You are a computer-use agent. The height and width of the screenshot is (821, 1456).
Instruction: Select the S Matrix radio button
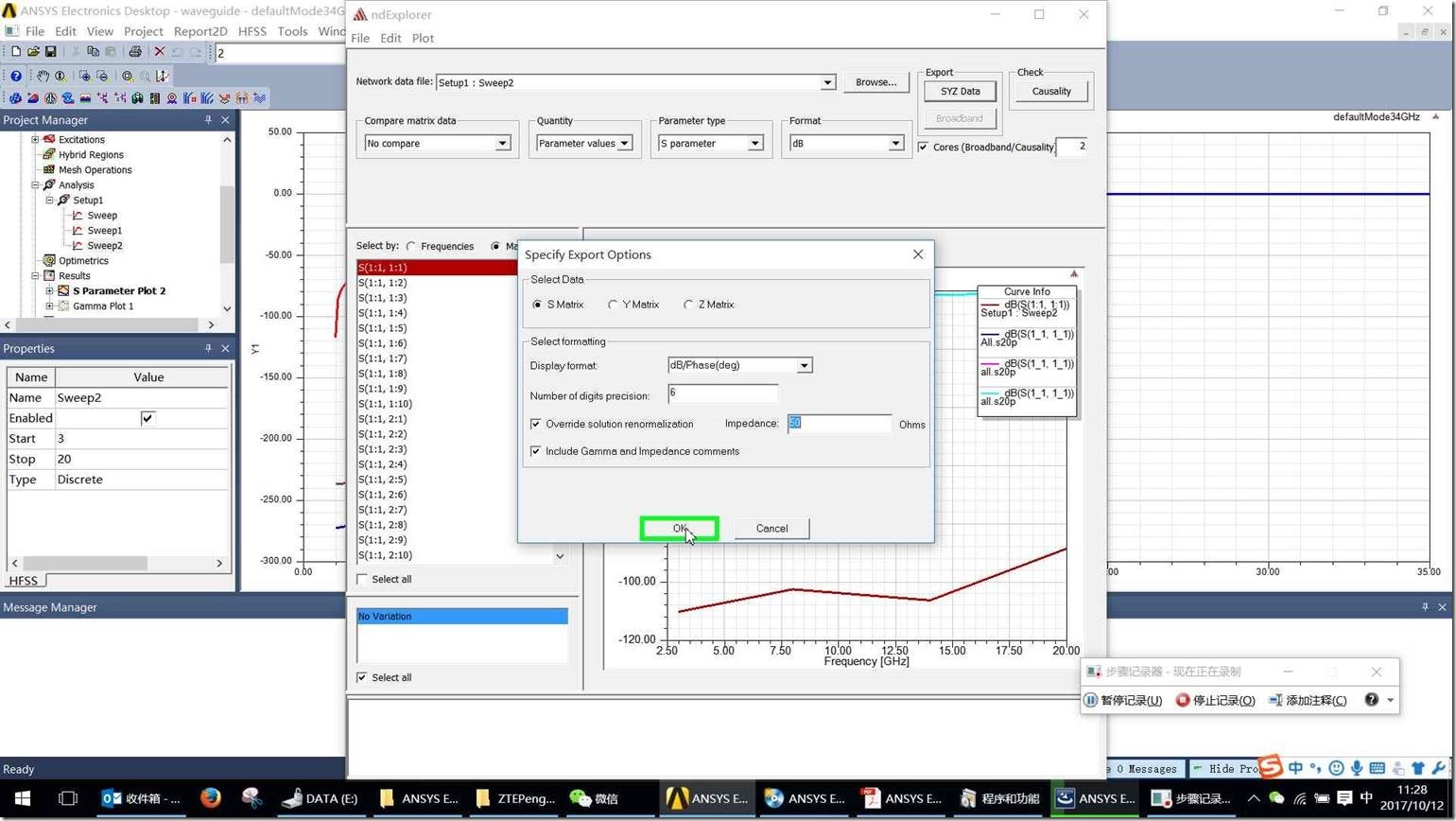click(x=537, y=305)
